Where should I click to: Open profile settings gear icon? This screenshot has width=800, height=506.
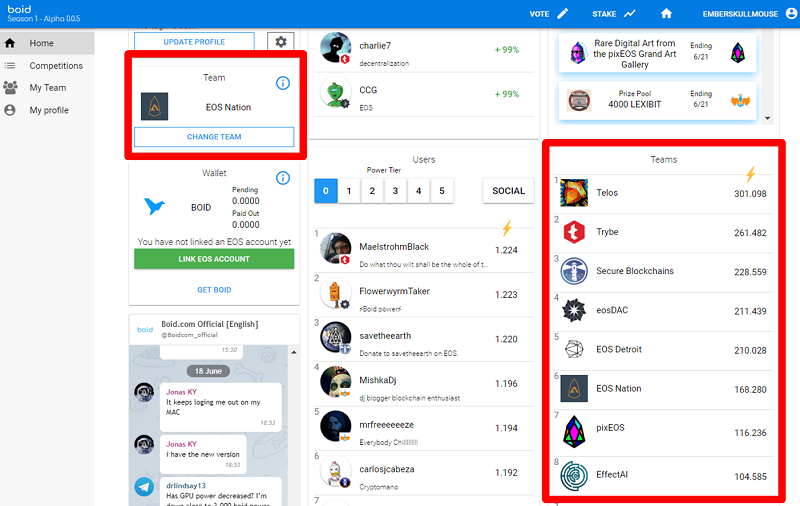(281, 42)
